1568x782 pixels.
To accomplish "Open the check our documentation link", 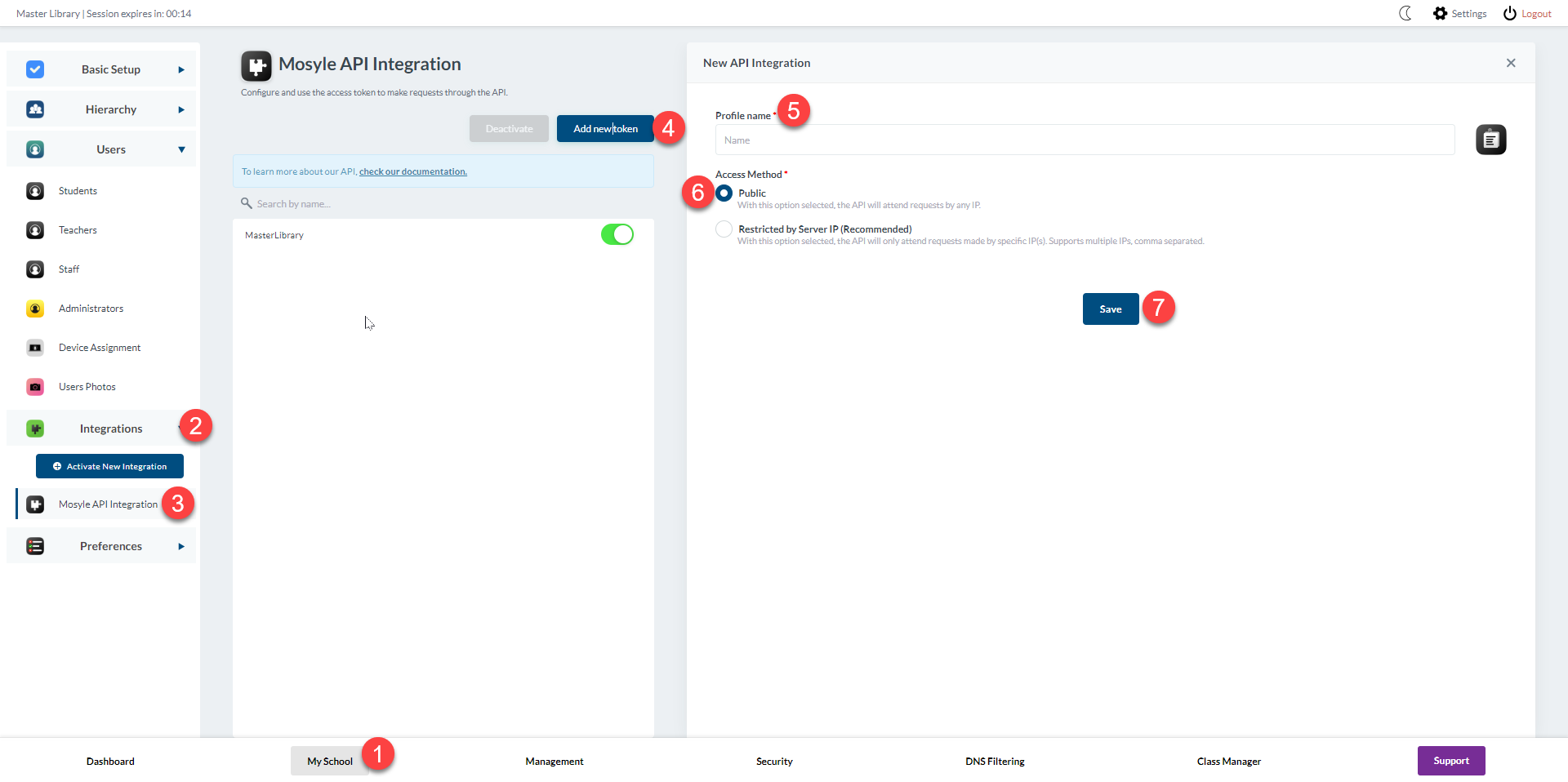I will pyautogui.click(x=413, y=171).
